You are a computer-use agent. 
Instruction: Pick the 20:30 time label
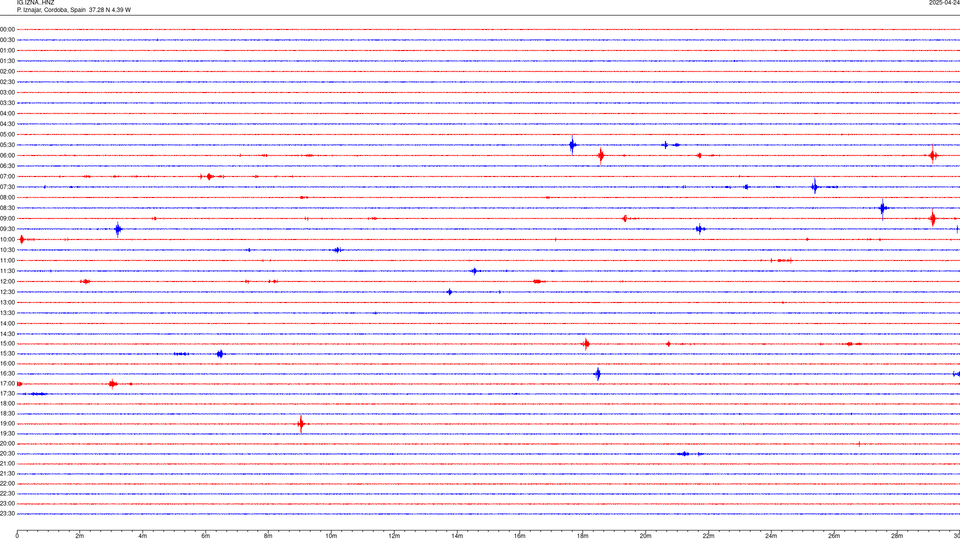[x=7, y=454]
